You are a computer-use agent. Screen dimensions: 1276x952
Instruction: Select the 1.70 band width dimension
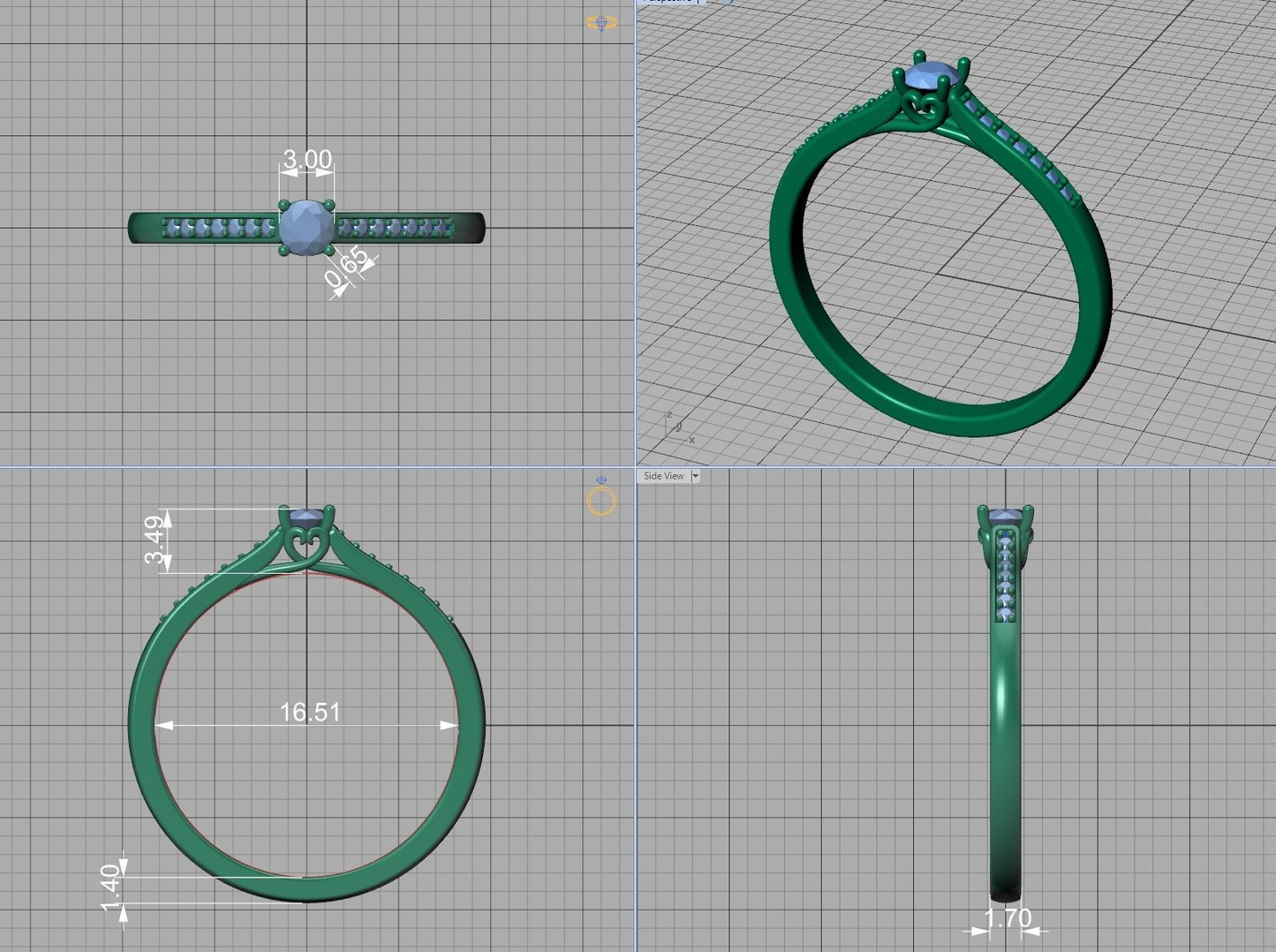1007,918
